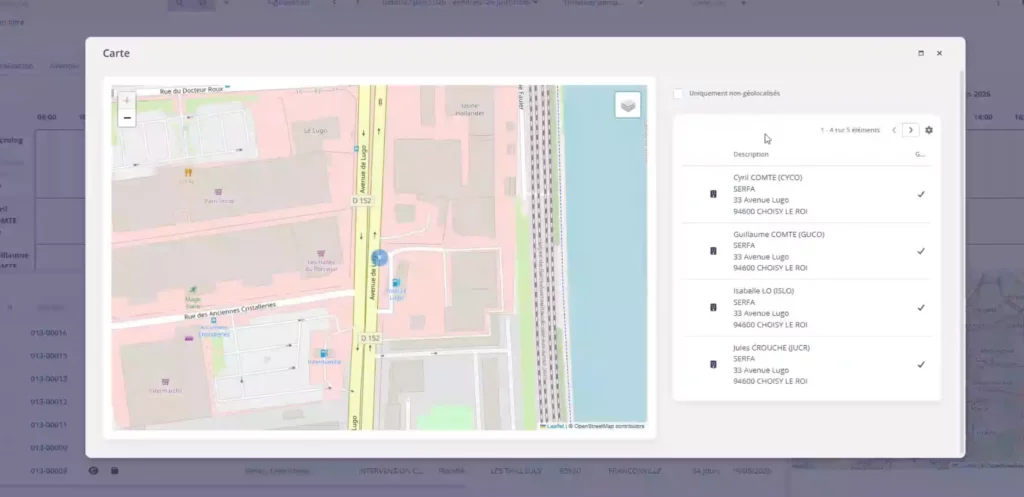Image resolution: width=1024 pixels, height=497 pixels.
Task: Click building icon for Isabelle LO
Action: [713, 308]
